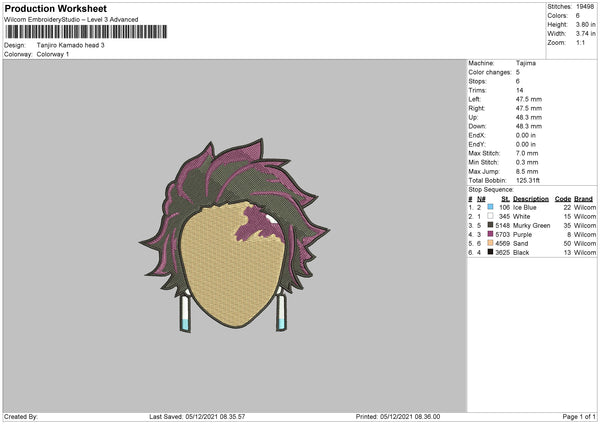Image resolution: width=600 pixels, height=424 pixels.
Task: Click the Total Bobbin value '125.31ft'
Action: 528,180
